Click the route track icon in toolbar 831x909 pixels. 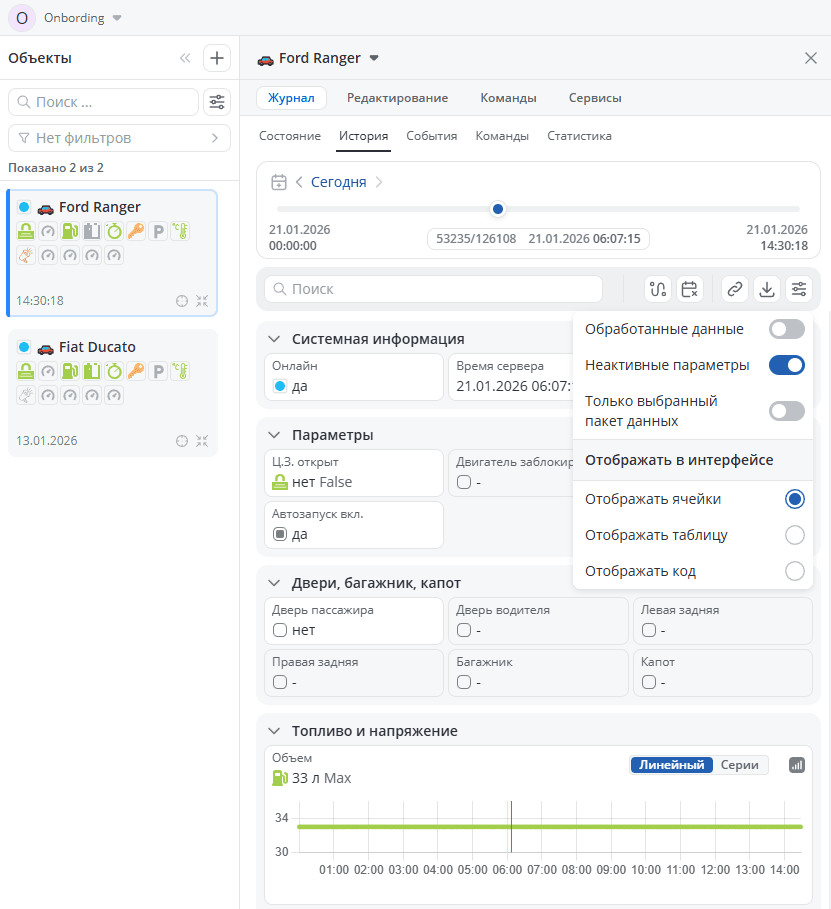point(657,289)
